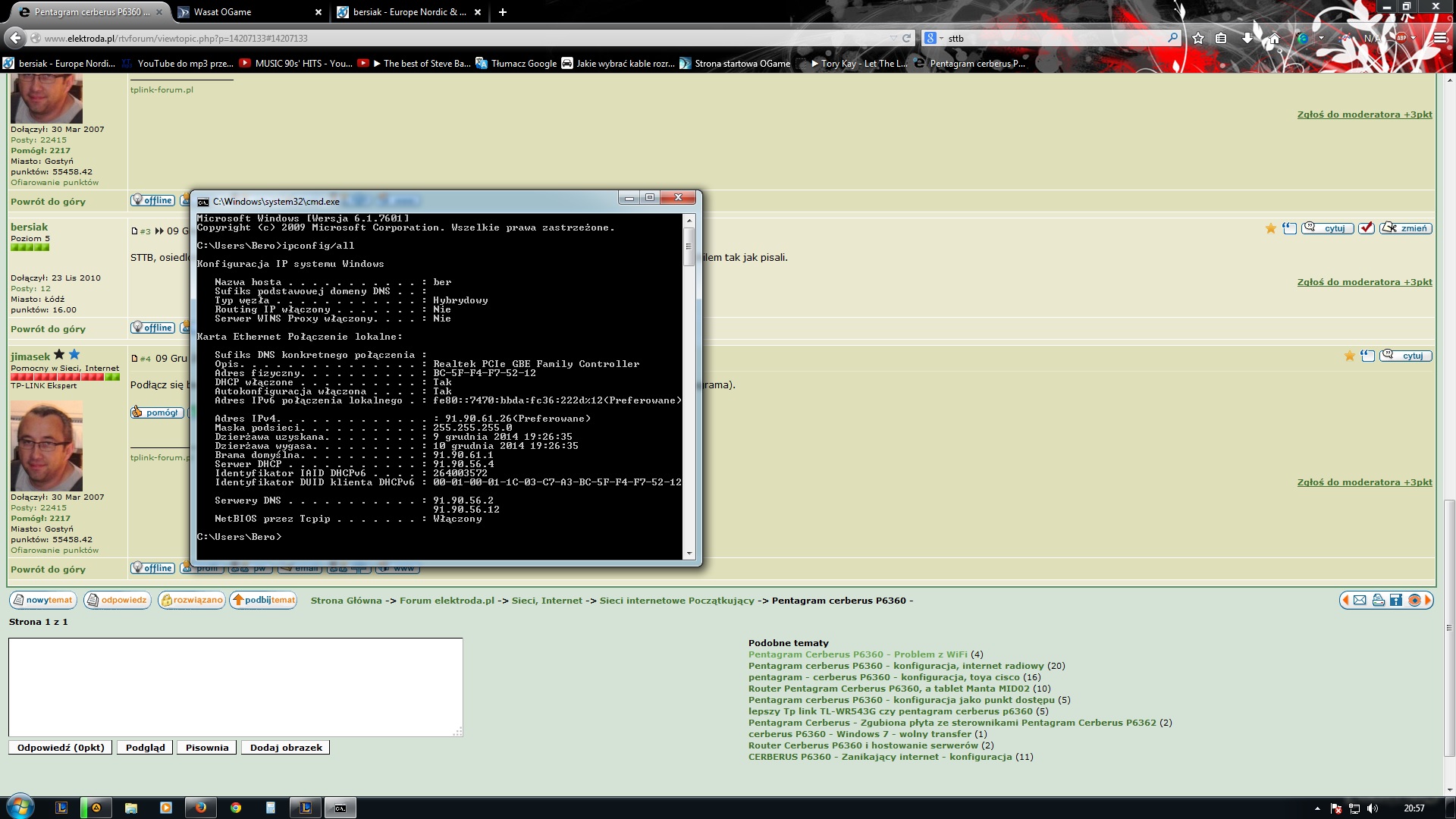The height and width of the screenshot is (819, 1456).
Task: Print the topic using the printer icon
Action: tap(1379, 601)
